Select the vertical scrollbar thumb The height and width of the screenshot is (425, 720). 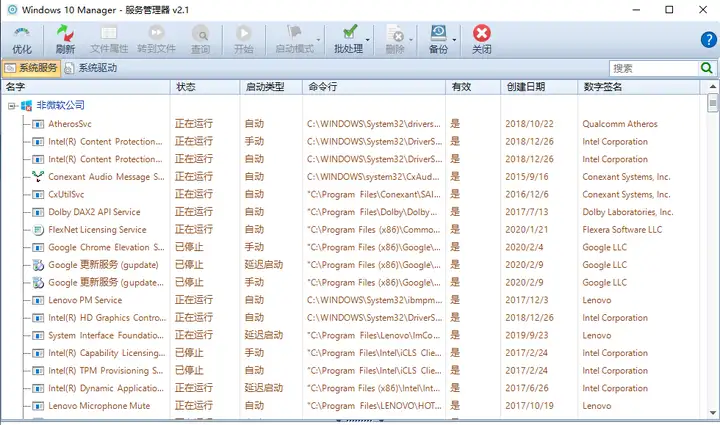pos(712,102)
